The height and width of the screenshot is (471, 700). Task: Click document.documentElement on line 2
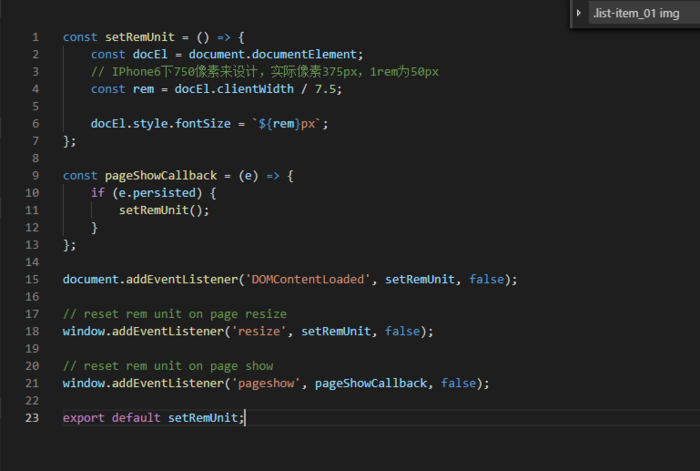(x=273, y=54)
